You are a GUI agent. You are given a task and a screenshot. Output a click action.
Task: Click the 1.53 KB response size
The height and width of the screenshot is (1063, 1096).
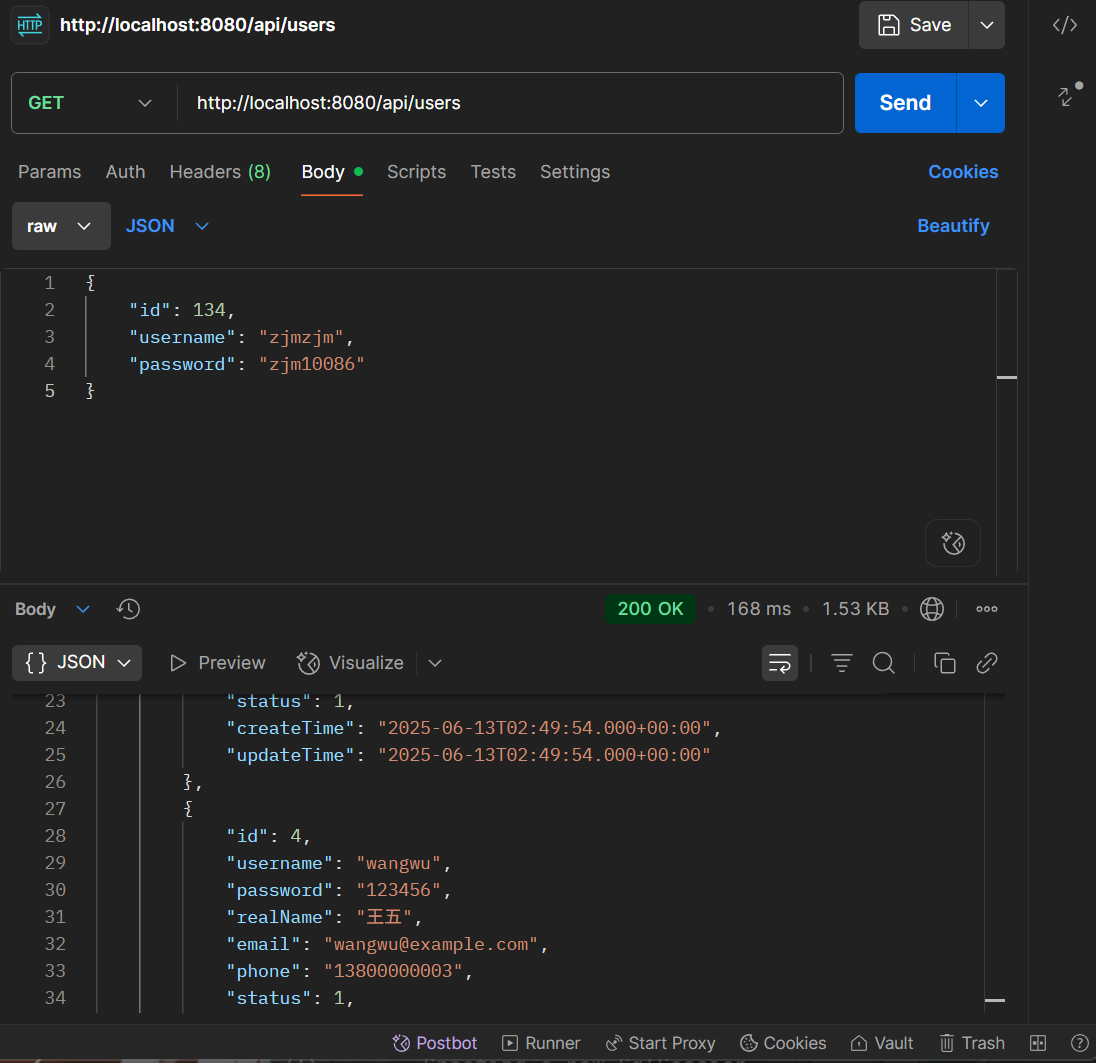pyautogui.click(x=855, y=609)
